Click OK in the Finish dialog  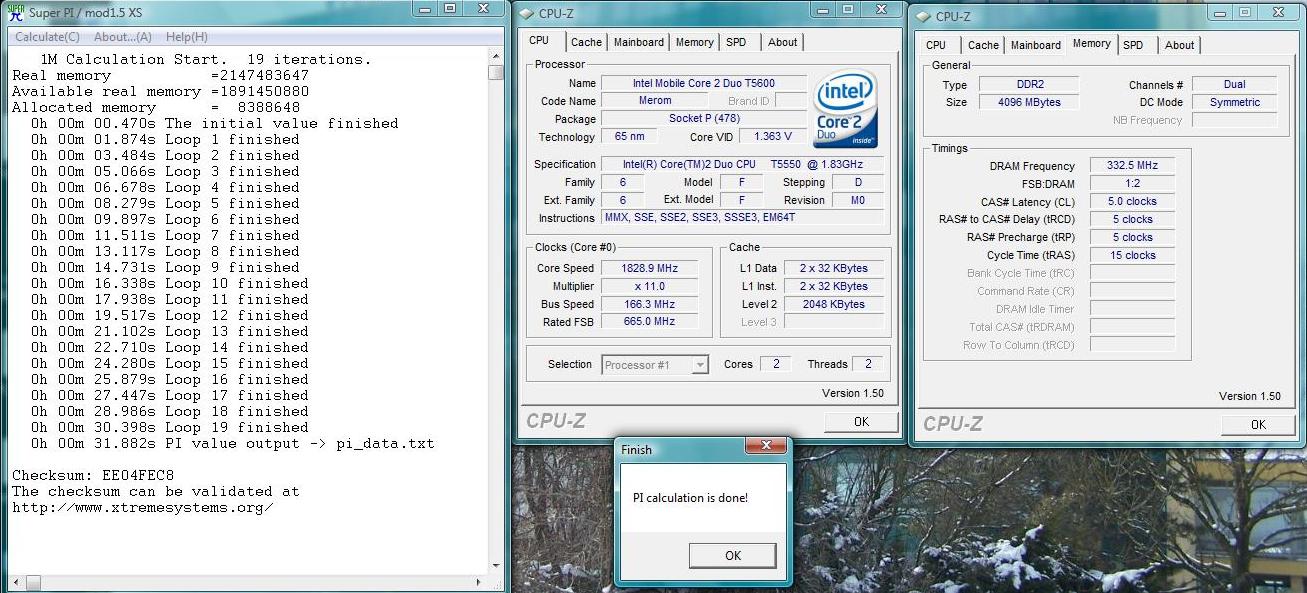(733, 556)
